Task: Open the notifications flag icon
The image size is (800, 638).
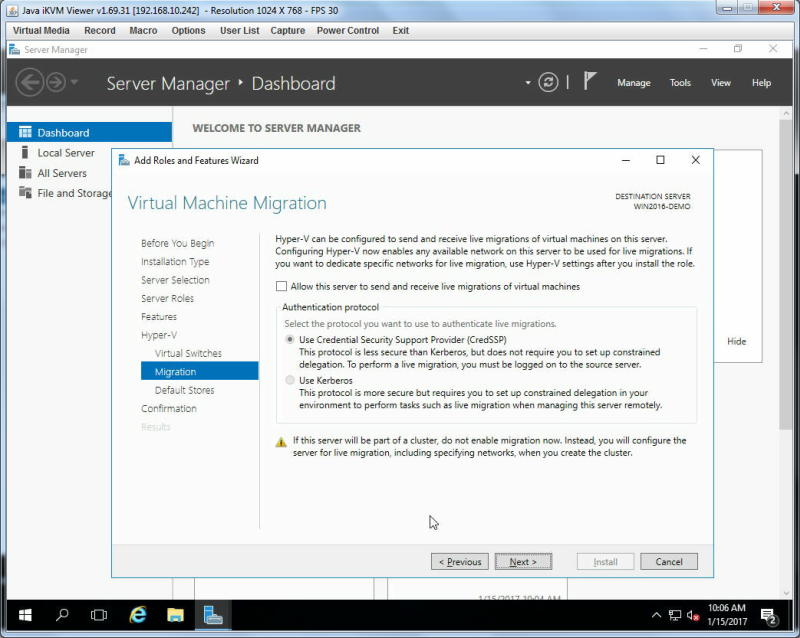Action: [590, 81]
